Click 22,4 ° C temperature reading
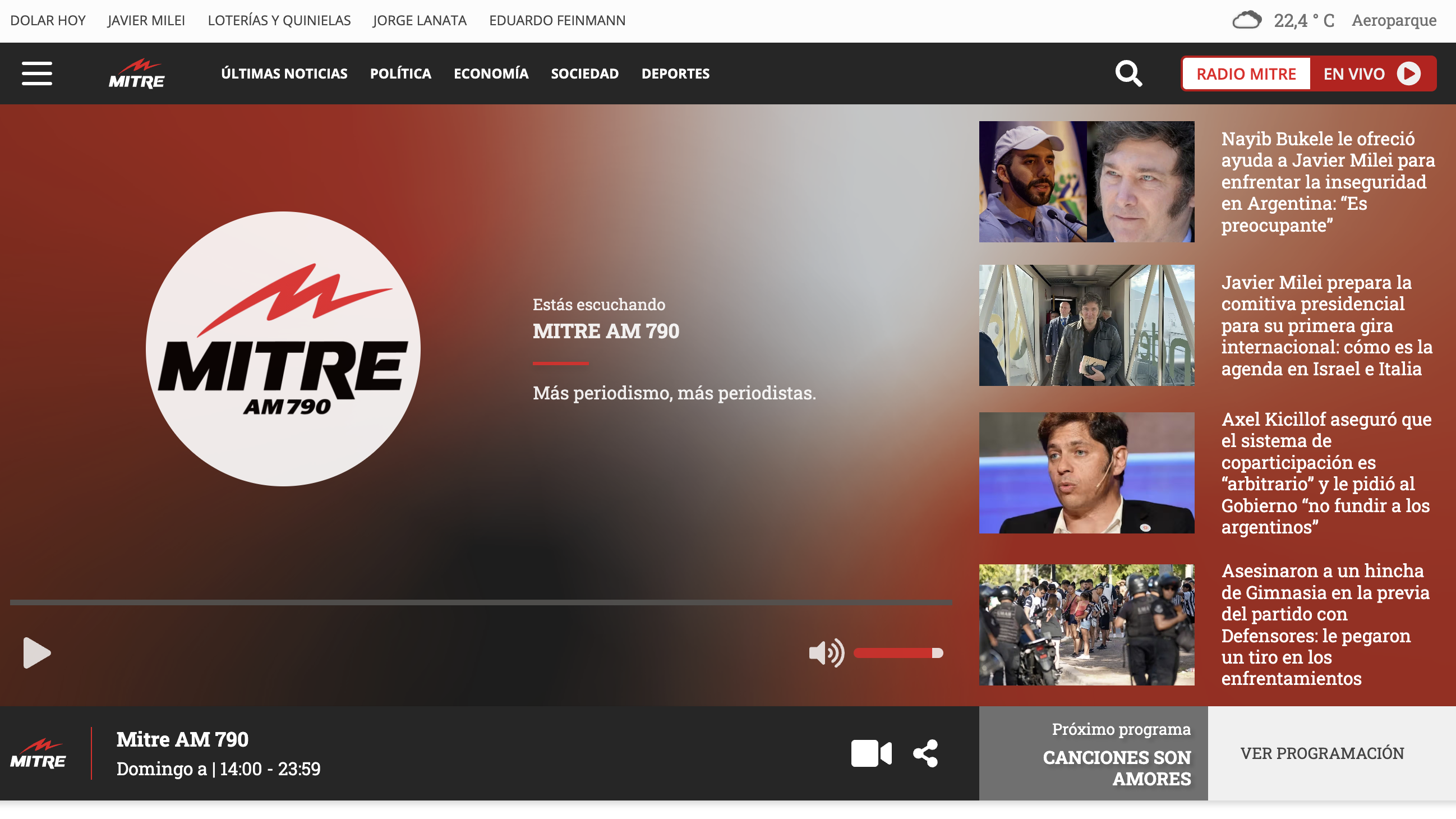The width and height of the screenshot is (1456, 819). (1304, 20)
